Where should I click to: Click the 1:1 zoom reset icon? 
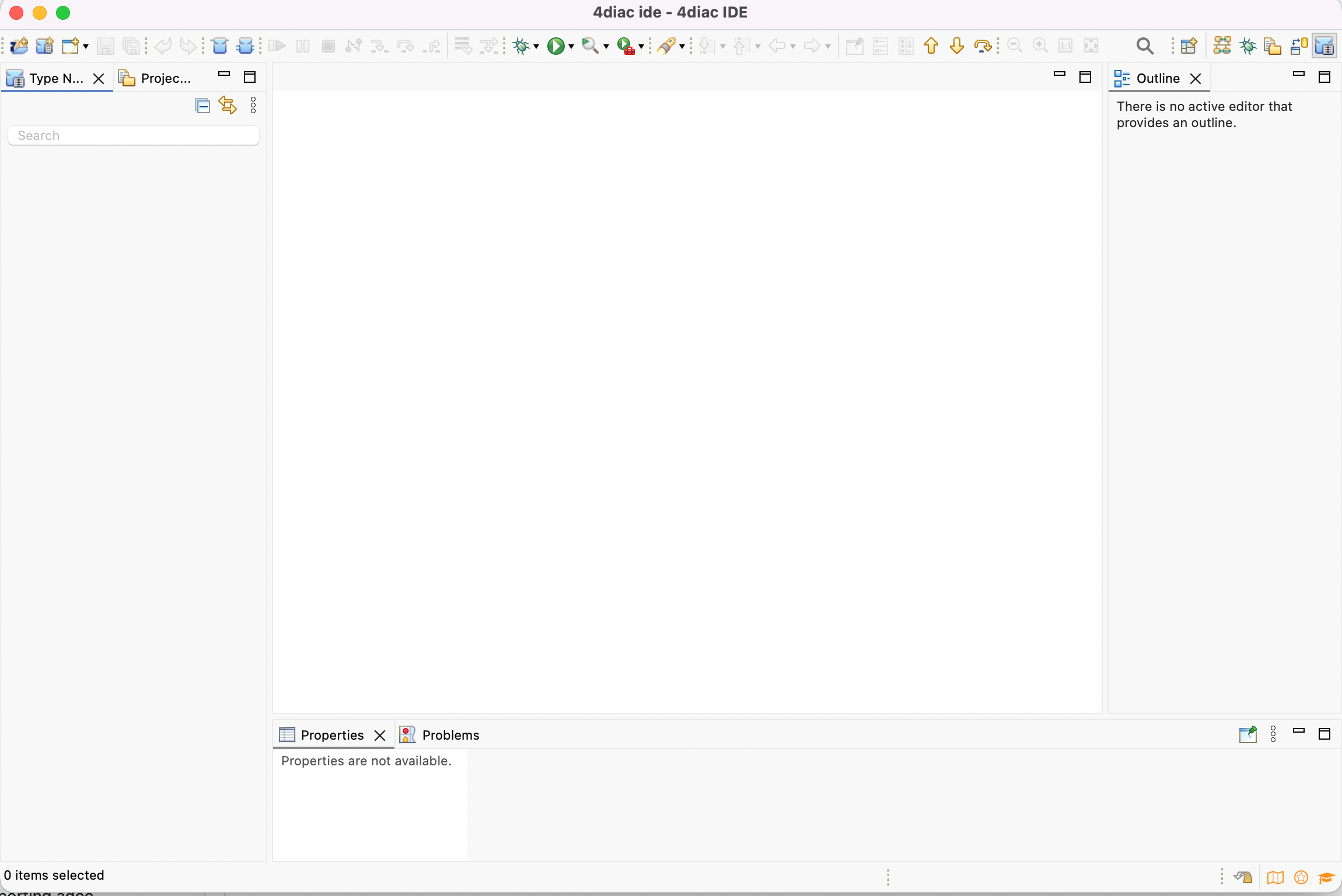pos(1065,45)
